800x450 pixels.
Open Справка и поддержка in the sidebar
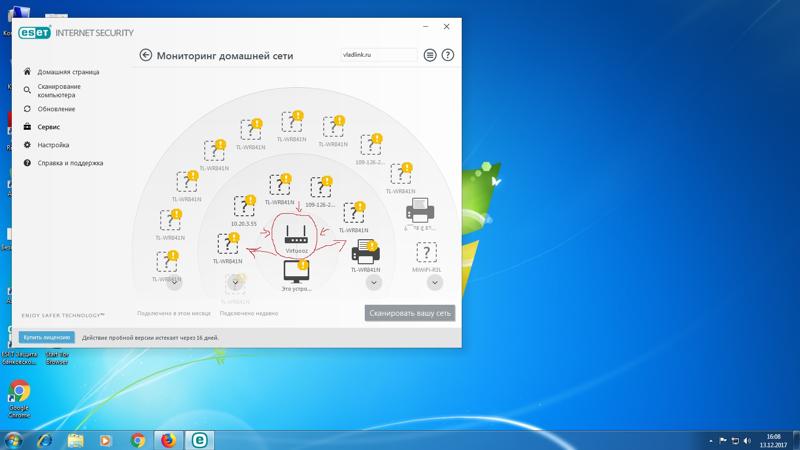coord(63,163)
